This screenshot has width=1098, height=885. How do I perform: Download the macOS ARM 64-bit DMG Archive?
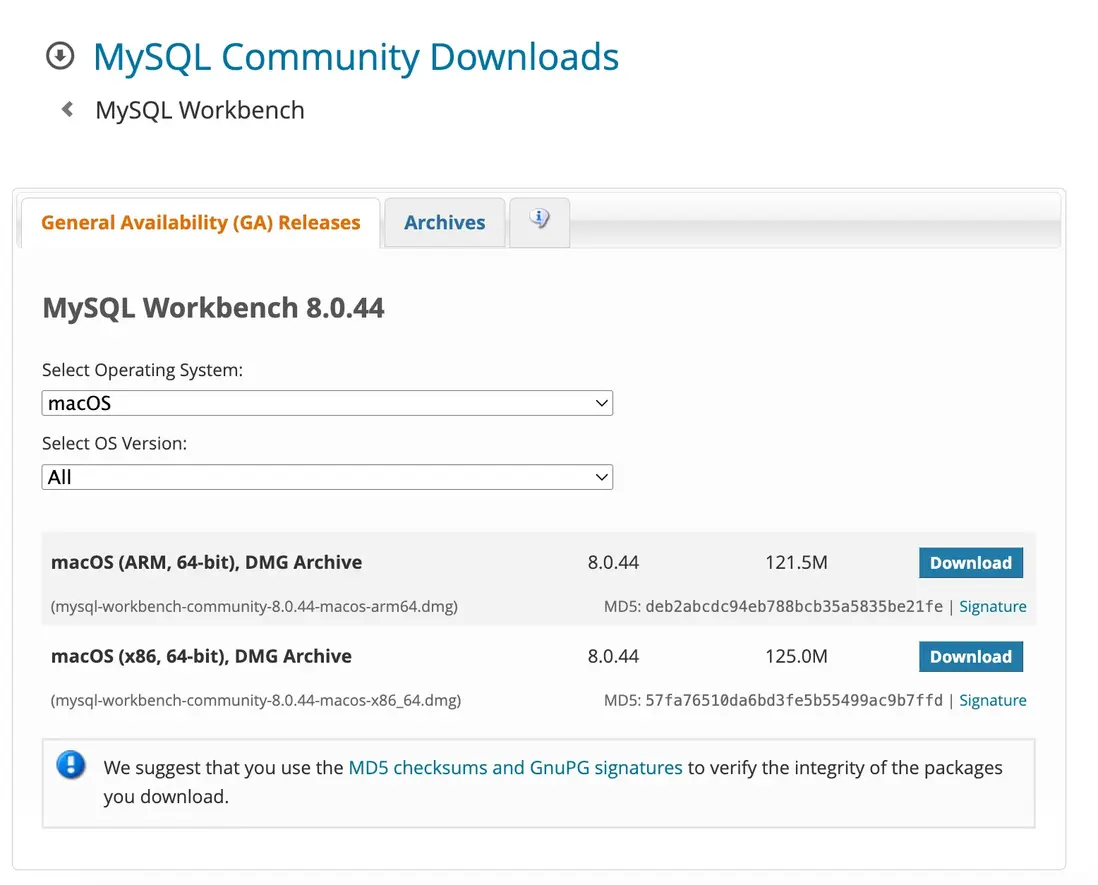pyautogui.click(x=970, y=563)
